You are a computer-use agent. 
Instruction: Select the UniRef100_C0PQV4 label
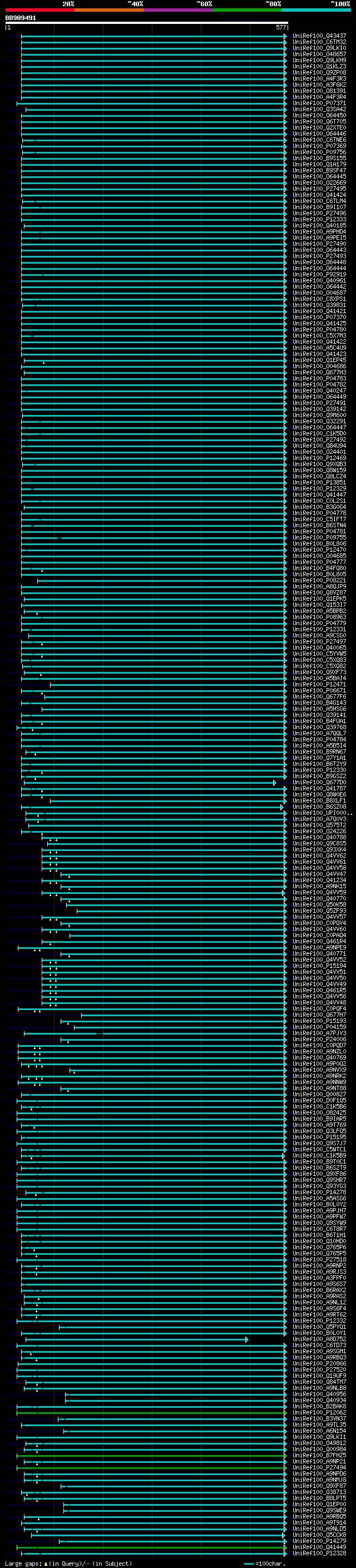[x=319, y=923]
